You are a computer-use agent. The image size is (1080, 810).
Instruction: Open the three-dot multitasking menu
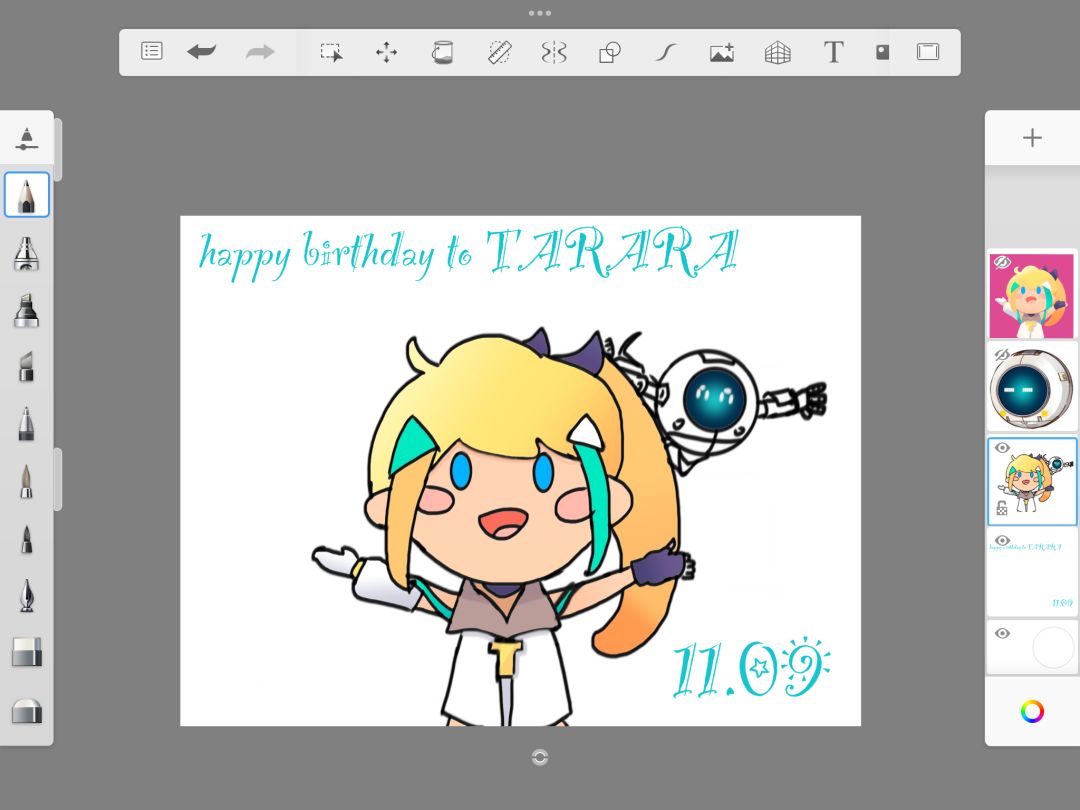pos(539,13)
